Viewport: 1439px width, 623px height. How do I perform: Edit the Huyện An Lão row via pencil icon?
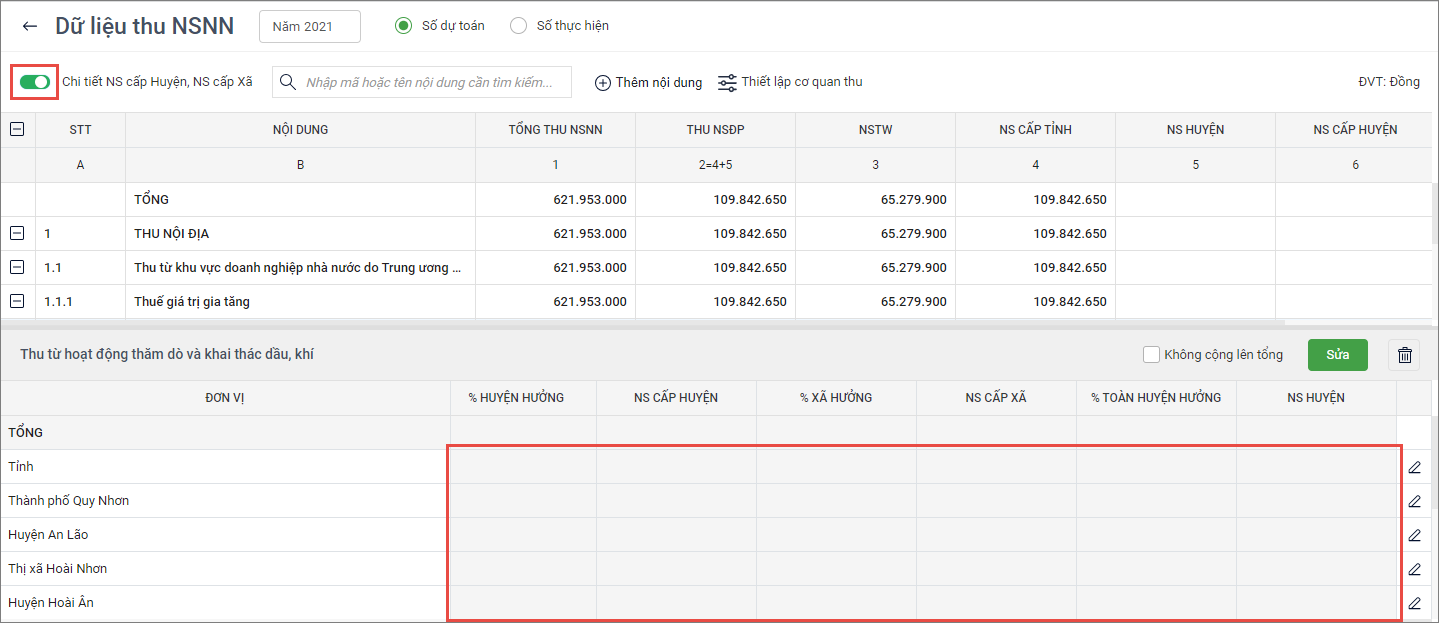1414,535
